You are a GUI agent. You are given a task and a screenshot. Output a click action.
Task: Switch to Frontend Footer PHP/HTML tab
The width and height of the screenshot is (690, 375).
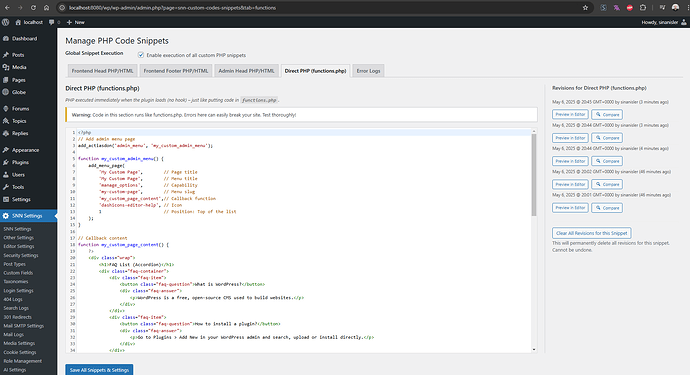(176, 71)
